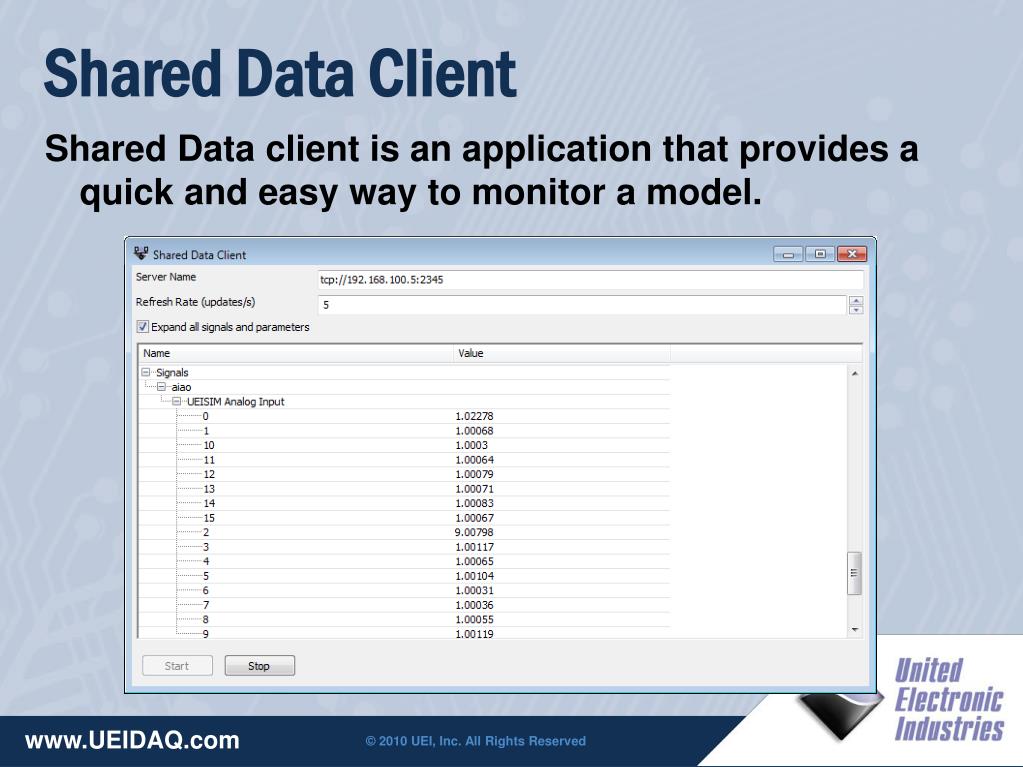1023x767 pixels.
Task: Select the Signals tree item
Action: [172, 372]
